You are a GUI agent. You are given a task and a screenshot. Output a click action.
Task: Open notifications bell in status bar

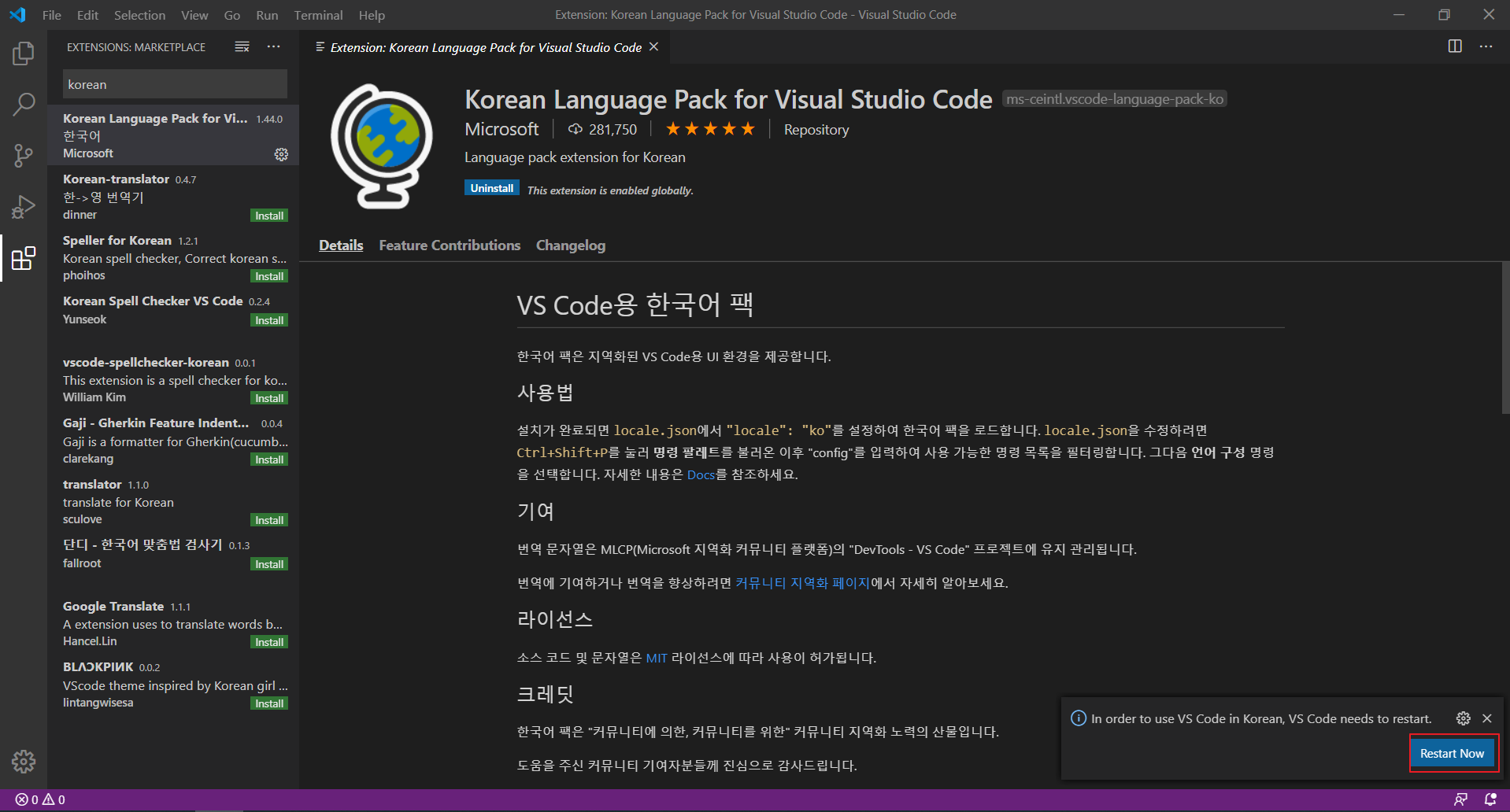[1490, 799]
